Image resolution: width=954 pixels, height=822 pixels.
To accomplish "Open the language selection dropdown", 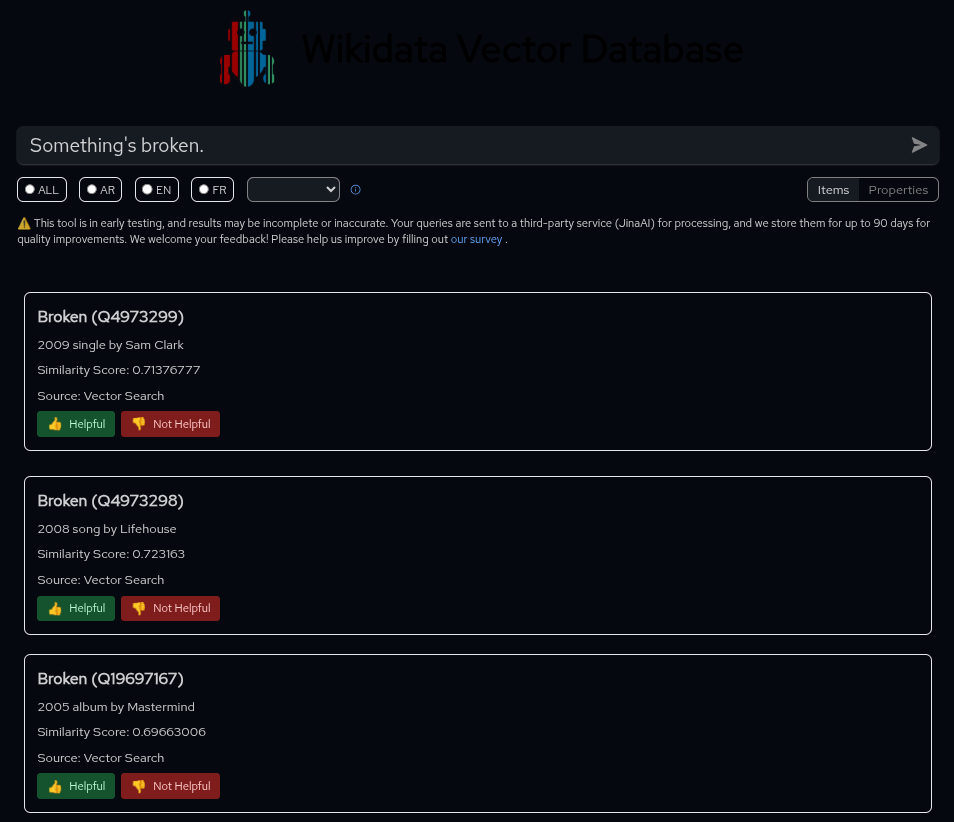I will [293, 189].
